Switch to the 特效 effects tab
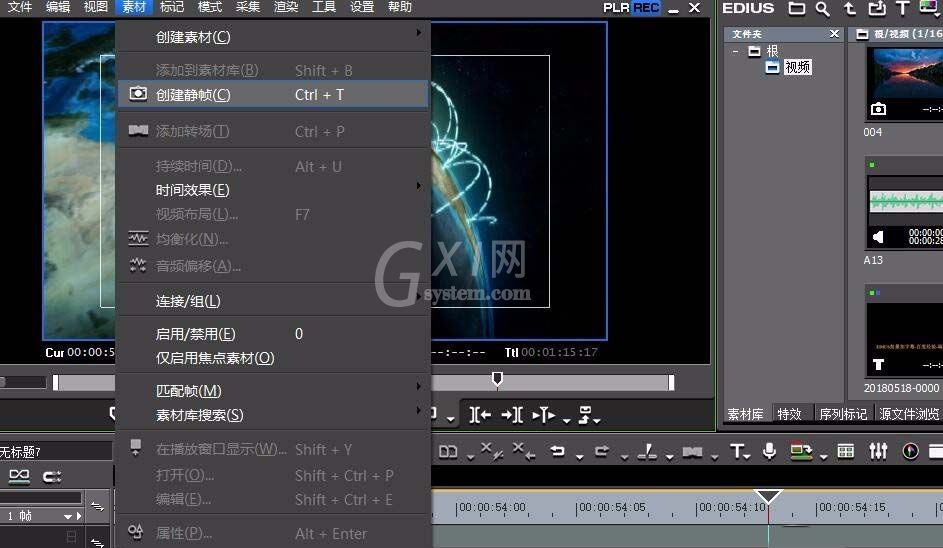Viewport: 943px width, 548px height. [x=789, y=414]
